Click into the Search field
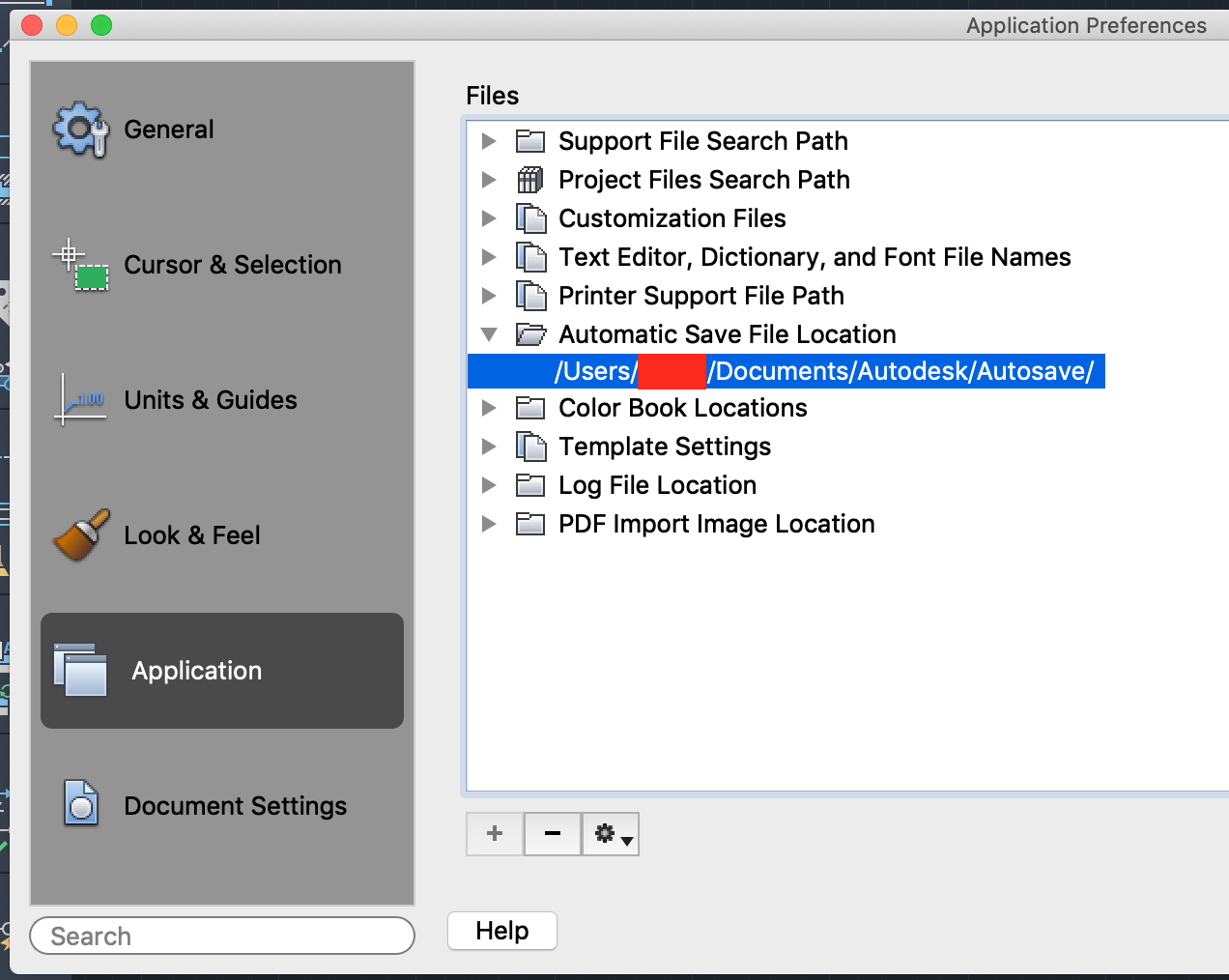Viewport: 1229px width, 980px height. pyautogui.click(x=222, y=936)
